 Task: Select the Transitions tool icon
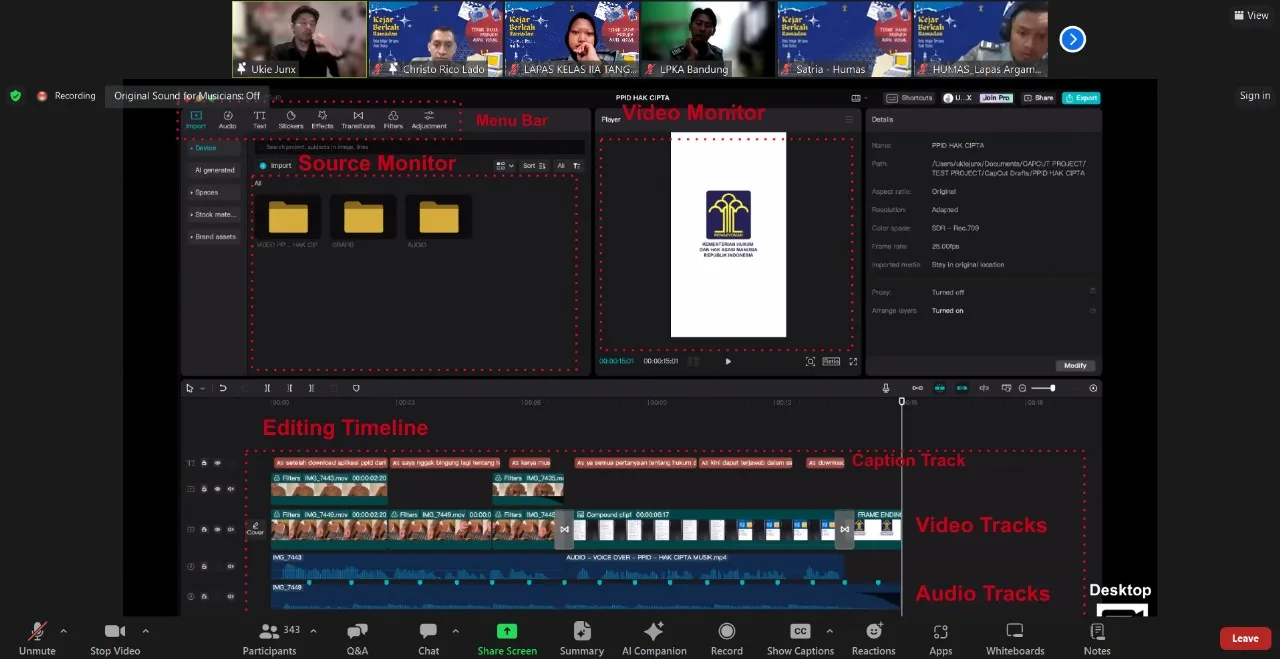(x=358, y=120)
